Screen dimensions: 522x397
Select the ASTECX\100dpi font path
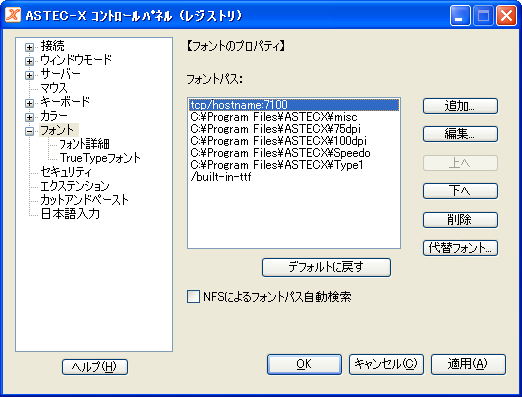[x=294, y=141]
